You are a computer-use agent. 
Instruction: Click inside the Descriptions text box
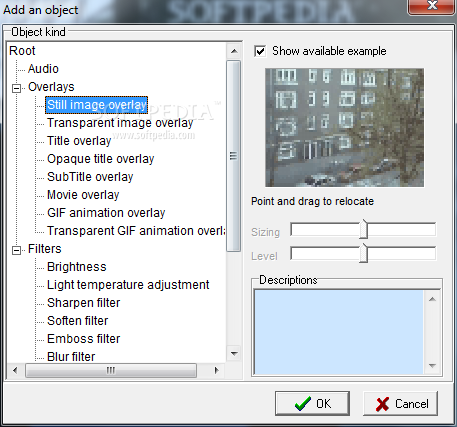(339, 332)
